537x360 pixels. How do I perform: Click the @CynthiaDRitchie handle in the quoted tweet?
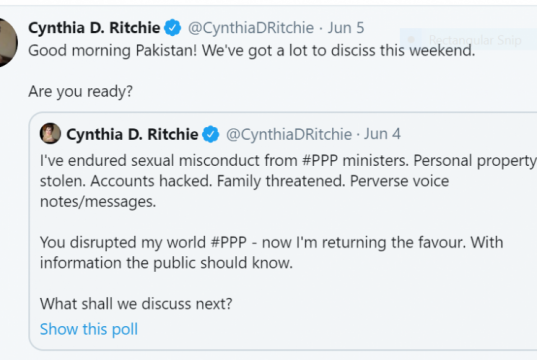(x=289, y=134)
